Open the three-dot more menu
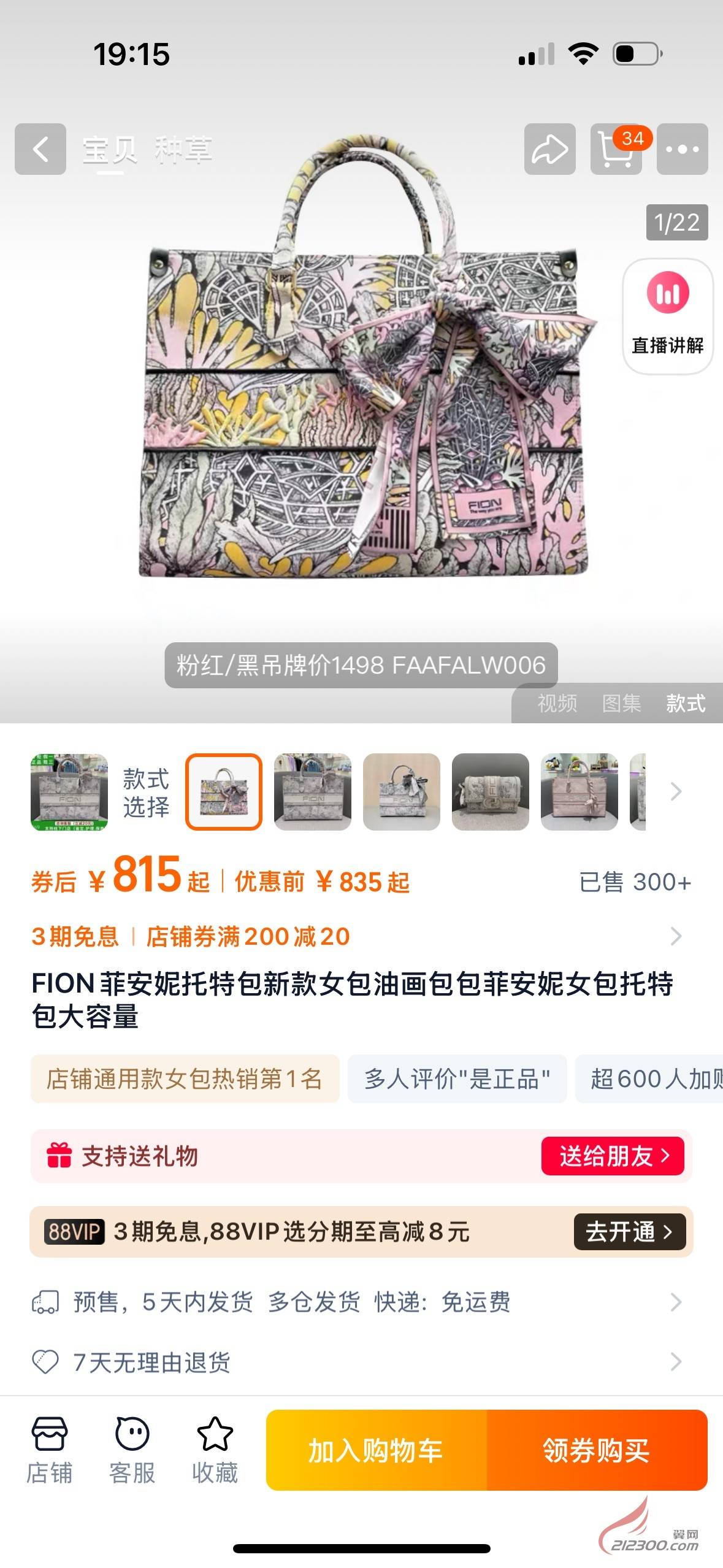The image size is (723, 1568). [682, 149]
